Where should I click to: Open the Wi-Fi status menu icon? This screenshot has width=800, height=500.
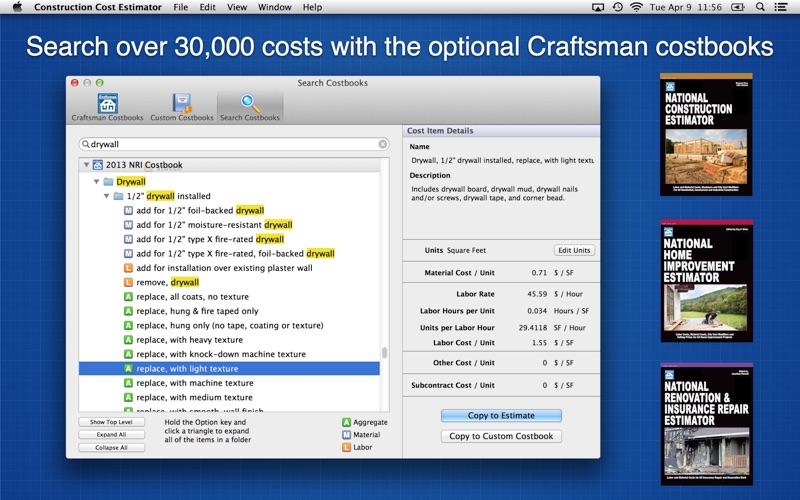636,7
